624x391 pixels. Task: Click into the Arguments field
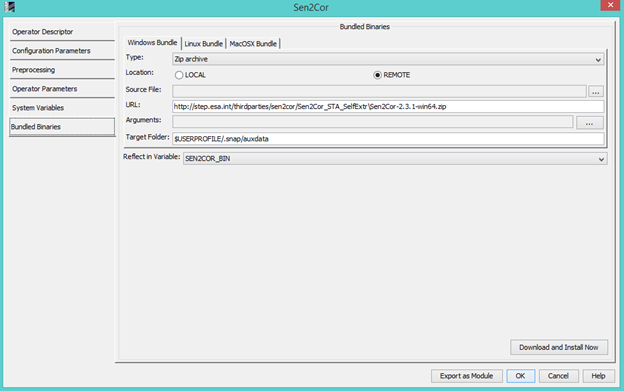[x=372, y=122]
